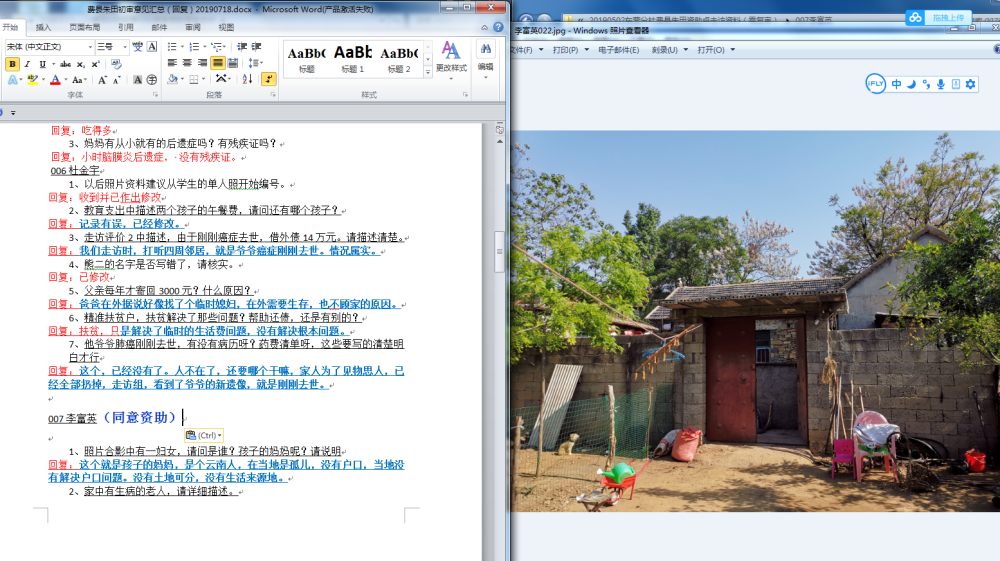
Task: Toggle Underline formatting in Word
Action: (42, 64)
